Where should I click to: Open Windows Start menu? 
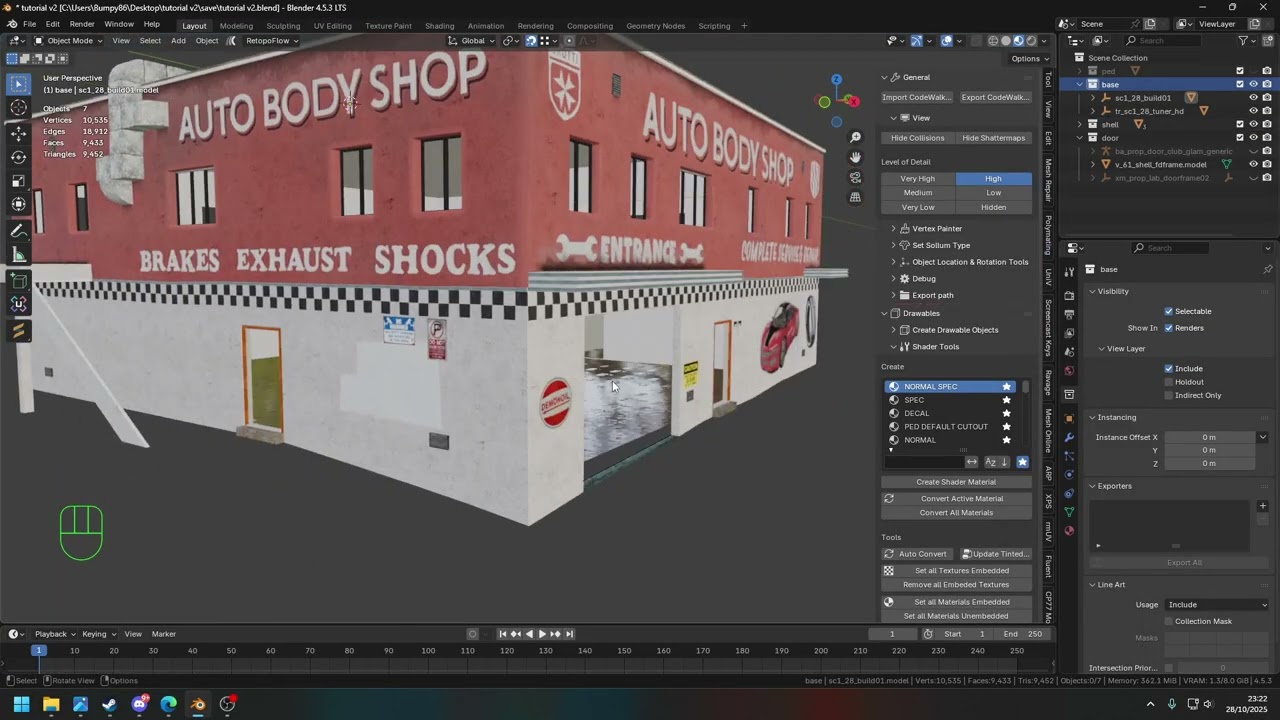pyautogui.click(x=21, y=704)
